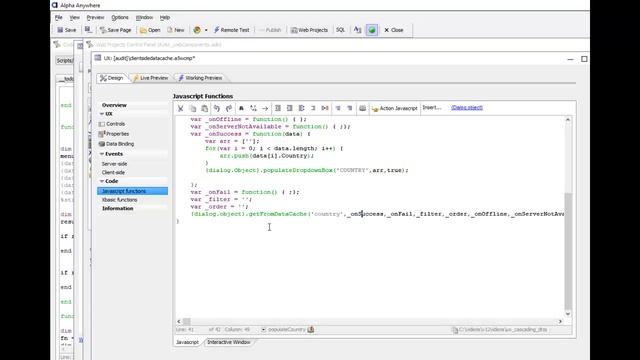
Task: Open the Options menu
Action: (x=120, y=18)
